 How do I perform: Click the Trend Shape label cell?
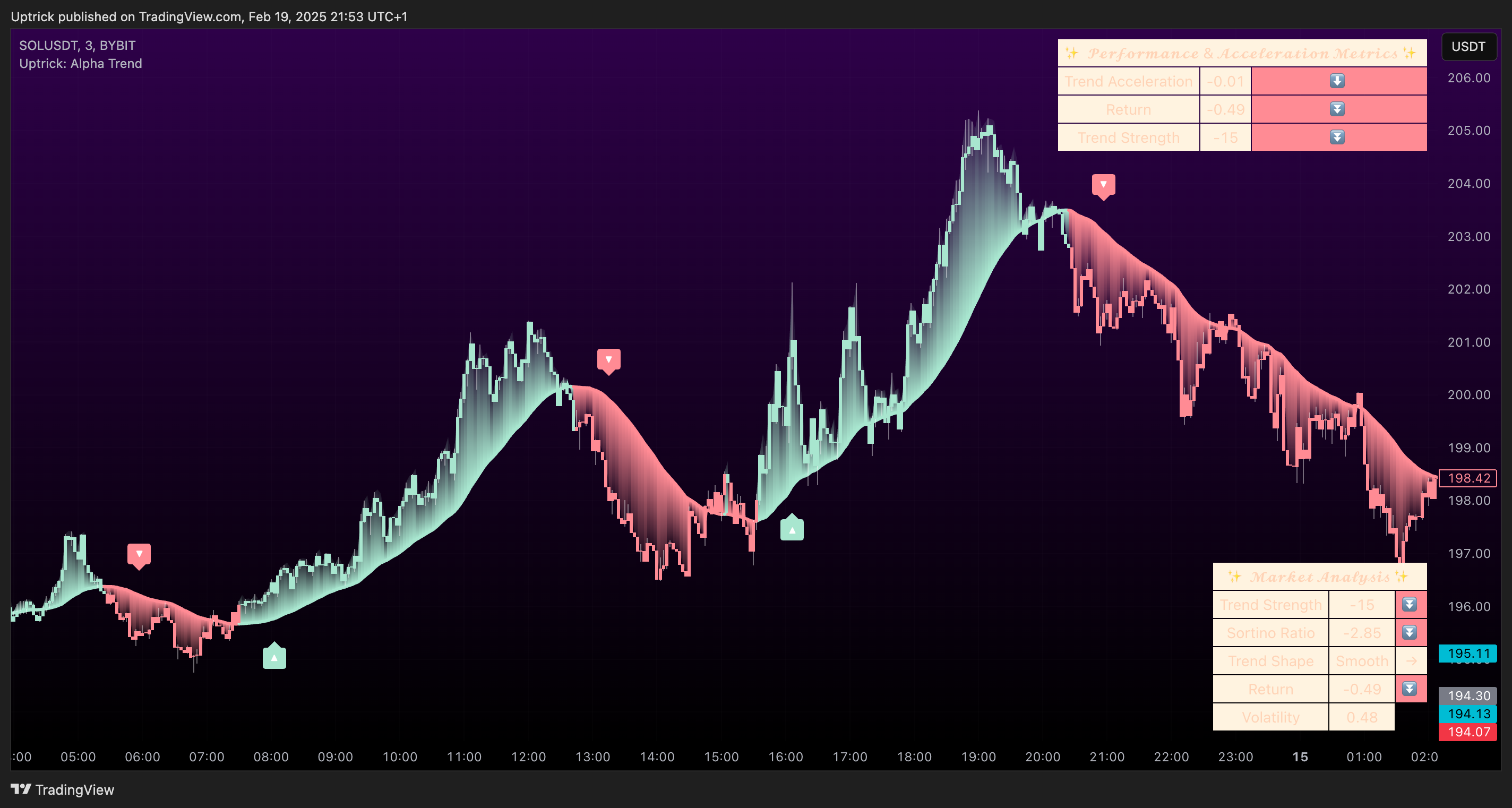(1271, 661)
